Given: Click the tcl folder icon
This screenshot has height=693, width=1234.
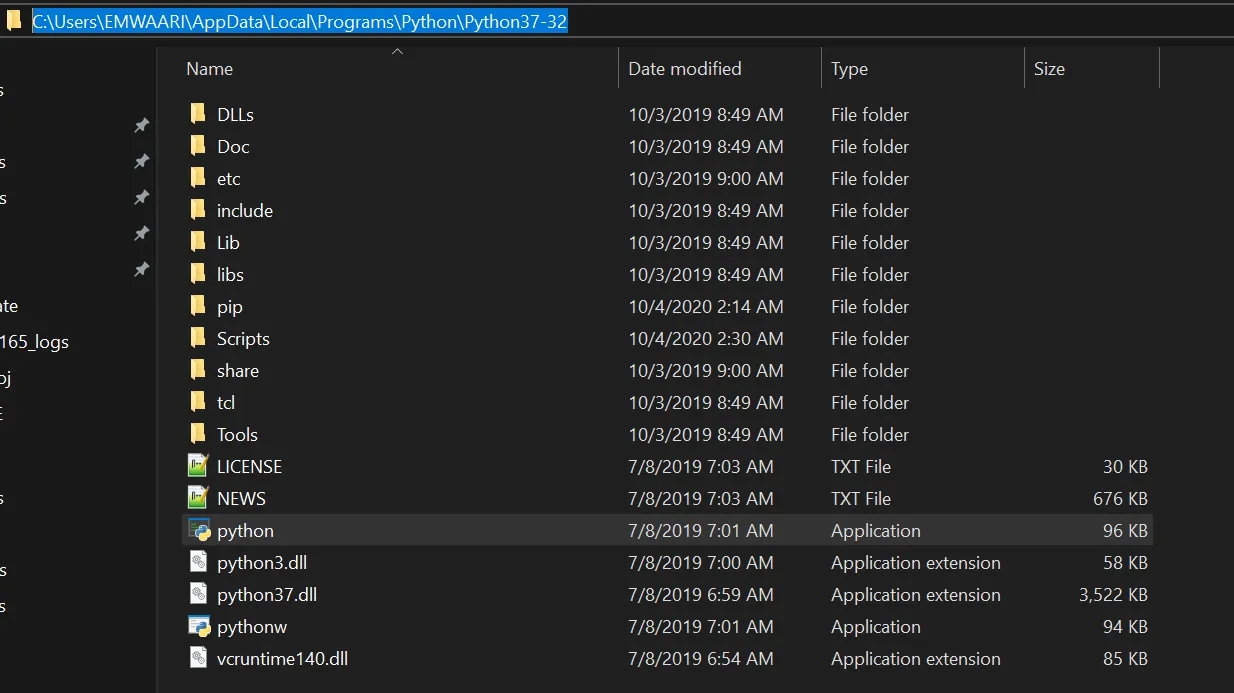Looking at the screenshot, I should (198, 402).
